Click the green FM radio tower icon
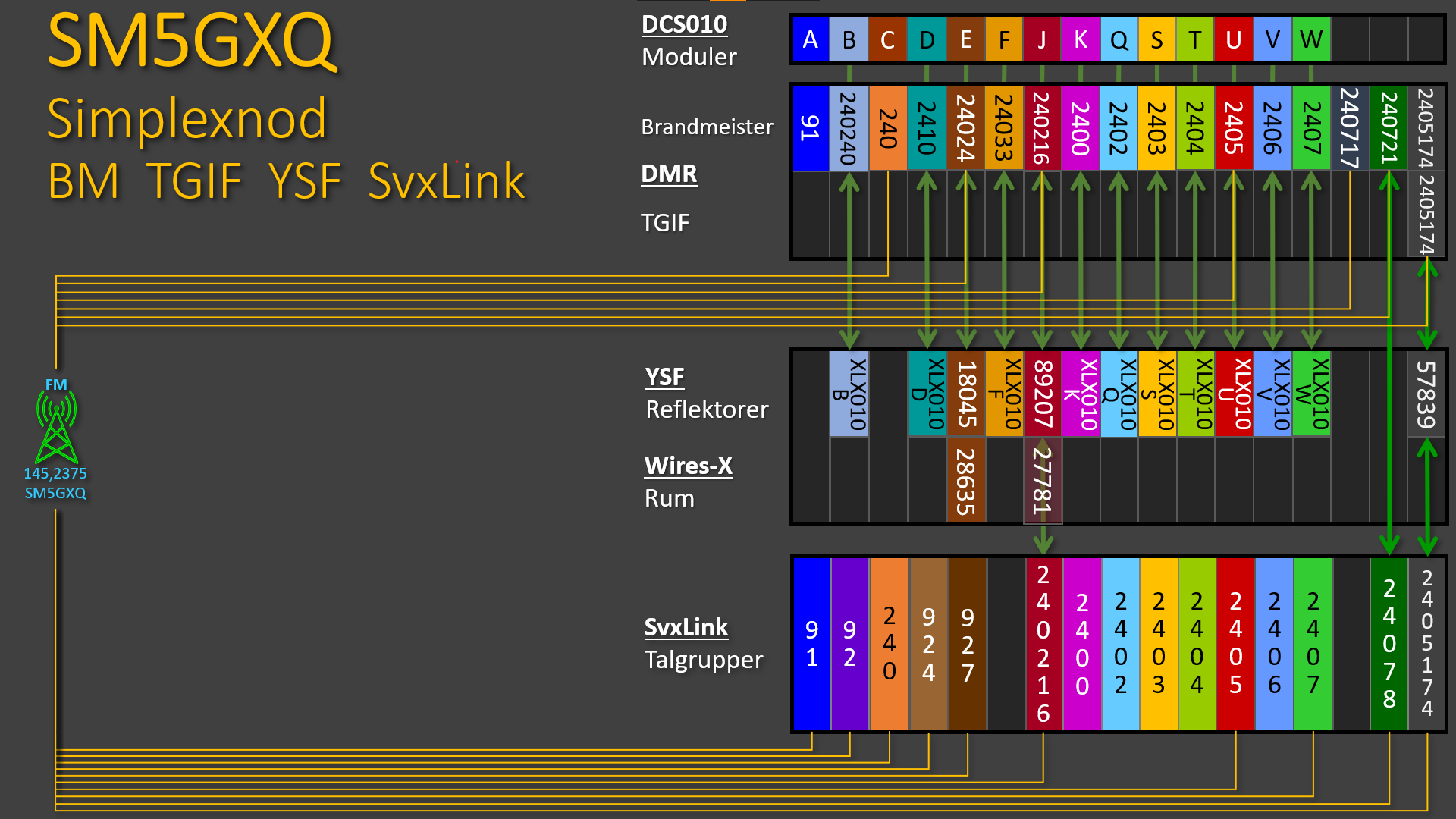1456x819 pixels. (56, 428)
